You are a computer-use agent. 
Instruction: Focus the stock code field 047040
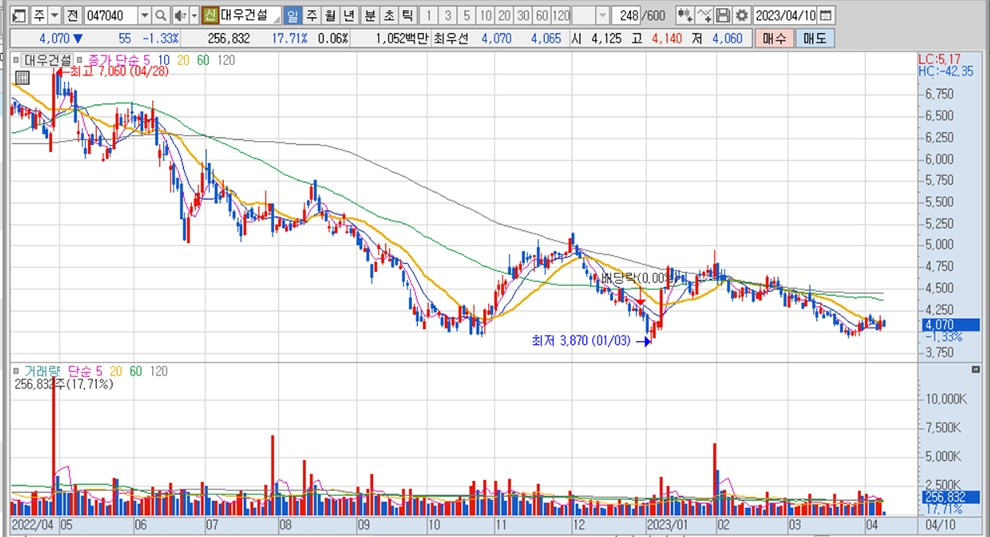(110, 15)
